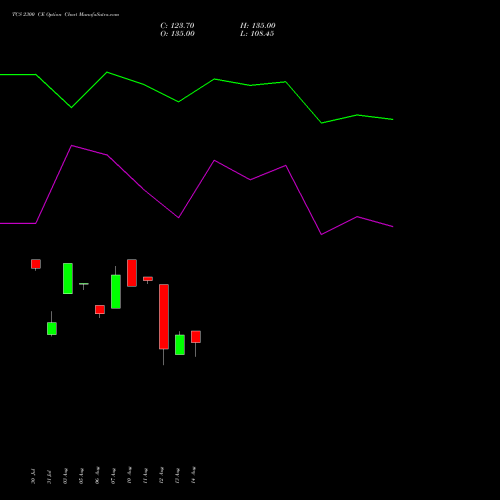
Task: Select the 07 Aug date label on axis
Action: (113, 476)
